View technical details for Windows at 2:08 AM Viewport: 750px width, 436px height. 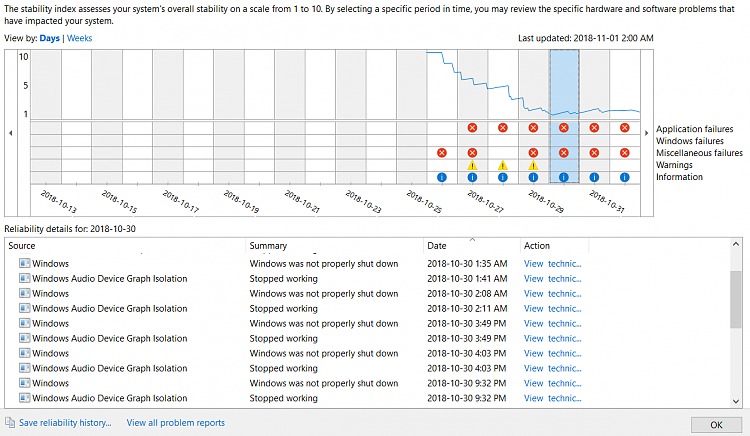pyautogui.click(x=552, y=294)
